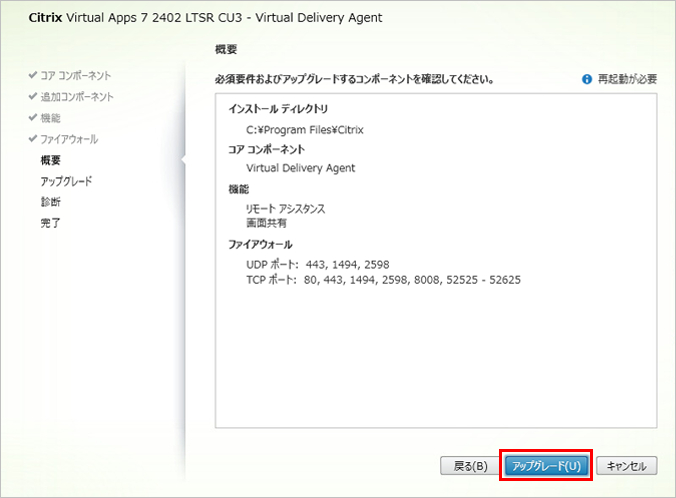Select the ファイアウォール step label

[x=69, y=138]
